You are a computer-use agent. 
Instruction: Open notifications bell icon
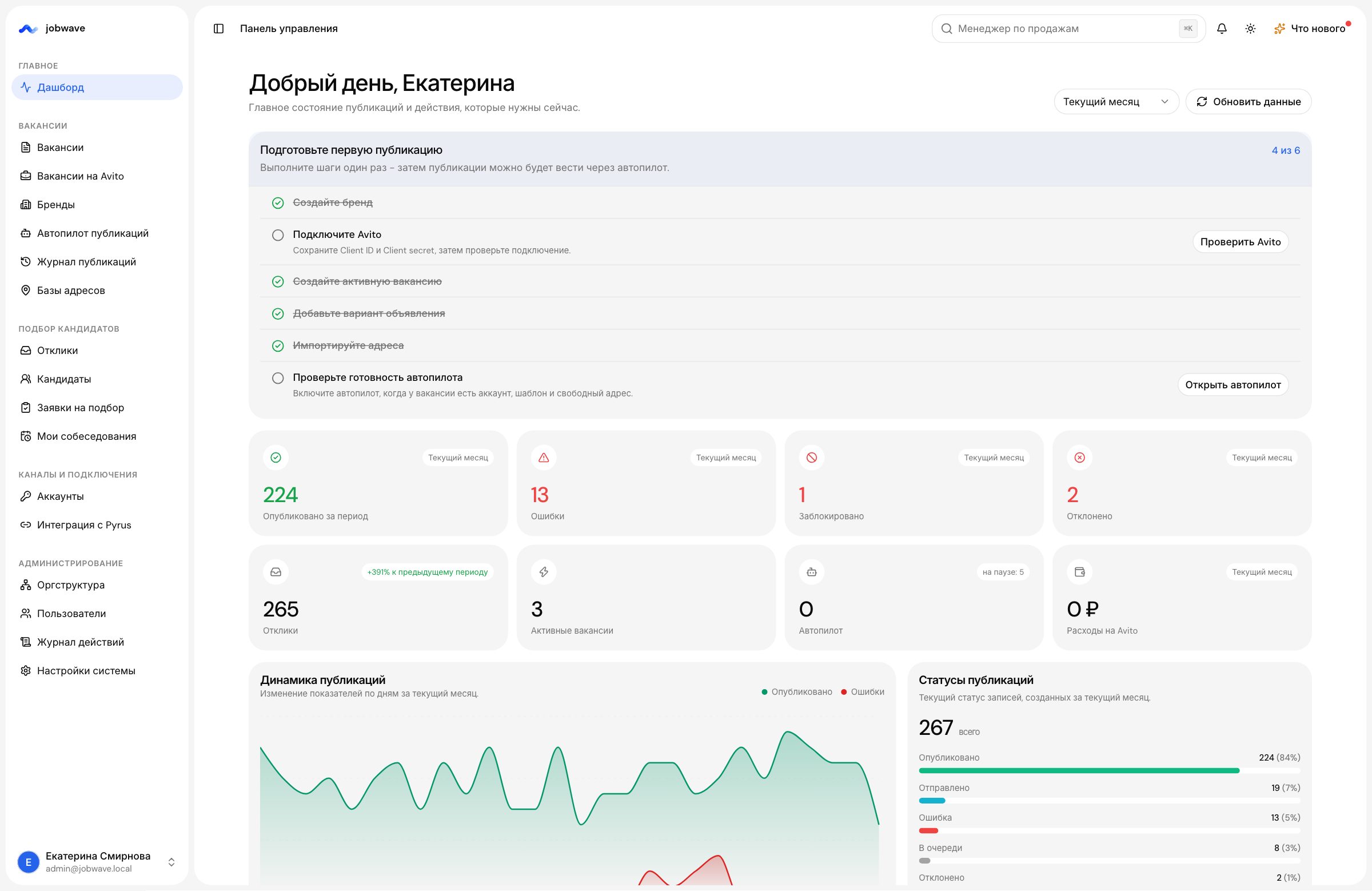tap(1222, 29)
